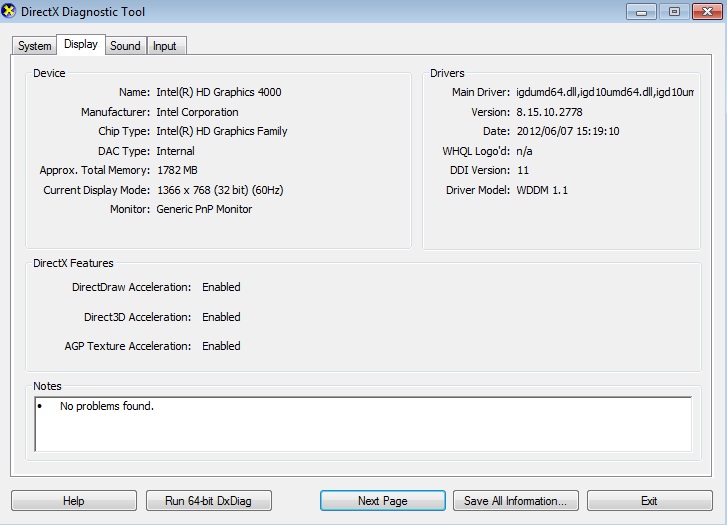Click the 'DirectDraw Acceleration:' label

click(132, 287)
